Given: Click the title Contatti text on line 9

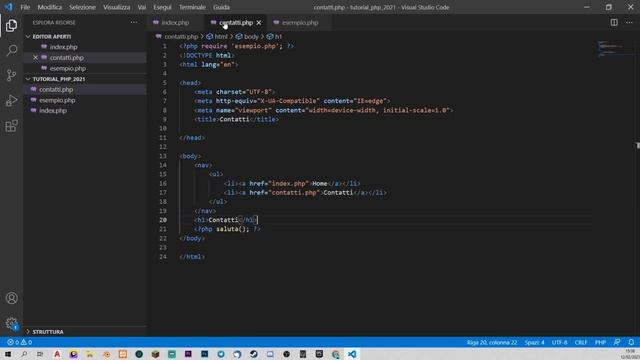Looking at the screenshot, I should (x=234, y=119).
